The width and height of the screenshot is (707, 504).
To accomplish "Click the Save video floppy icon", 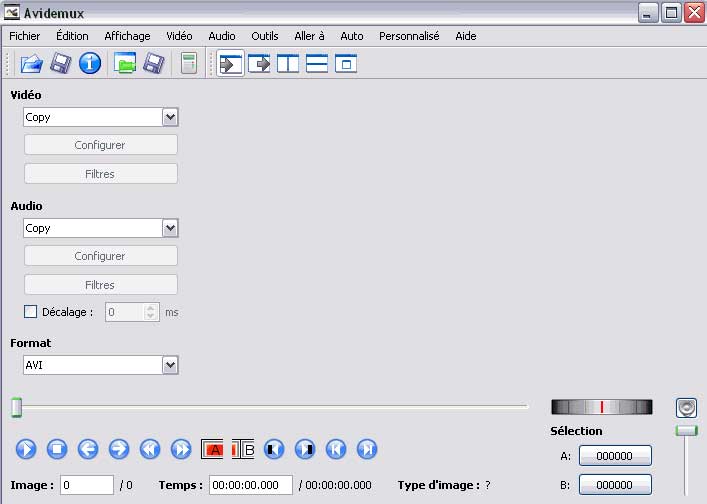I will click(x=60, y=64).
